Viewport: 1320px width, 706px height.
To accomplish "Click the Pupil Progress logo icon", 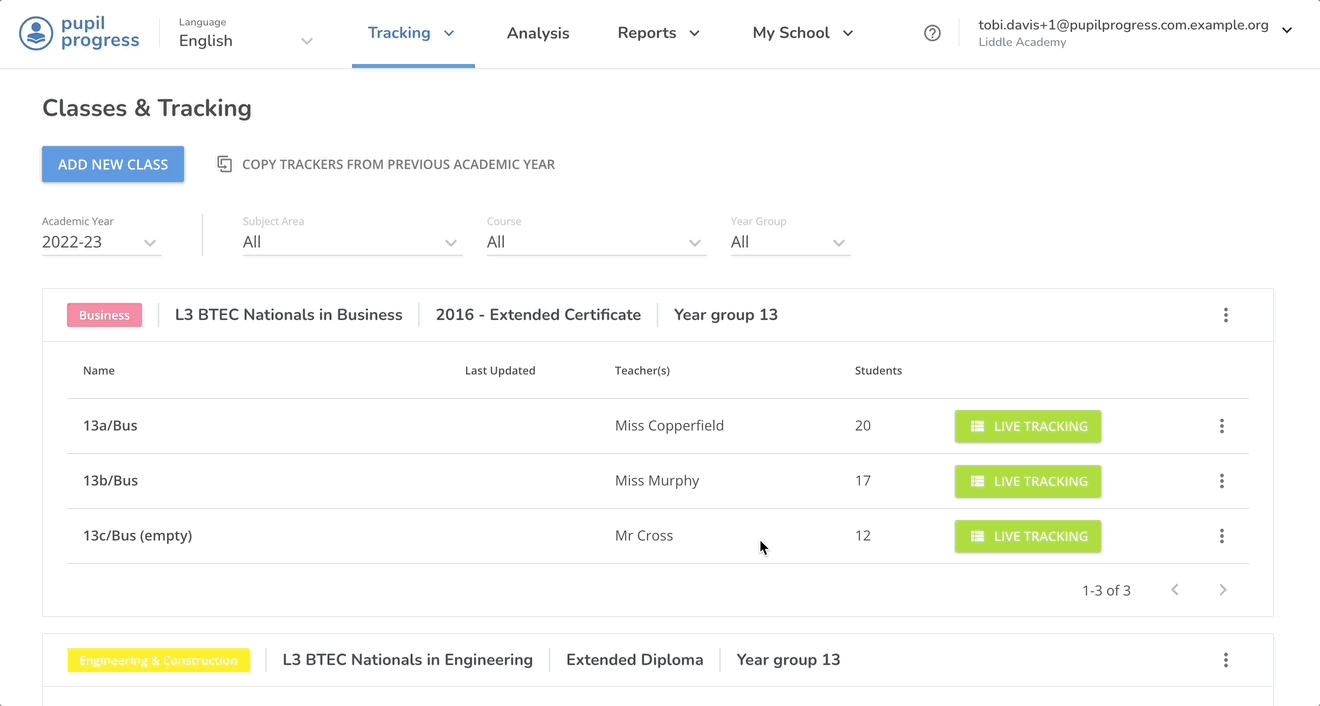I will click(x=36, y=33).
